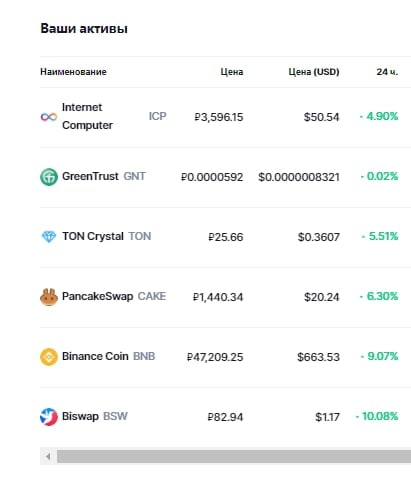Sort by the Наименование column header
Image resolution: width=411 pixels, height=499 pixels.
(x=73, y=72)
